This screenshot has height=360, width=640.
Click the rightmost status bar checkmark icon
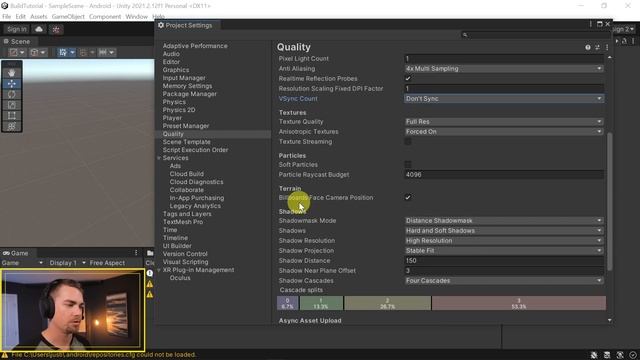pyautogui.click(x=633, y=355)
